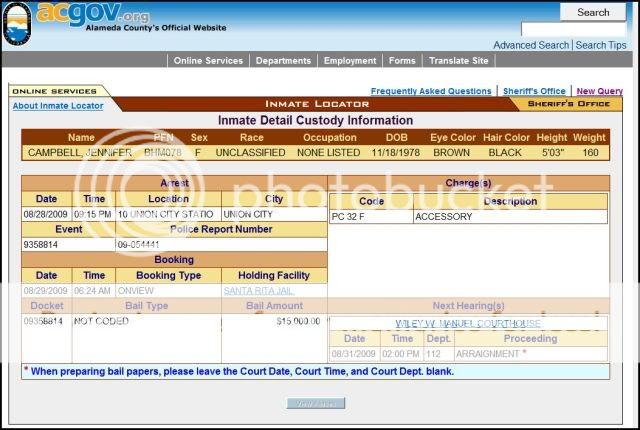Select the yellow Online Services tab

pos(54,91)
